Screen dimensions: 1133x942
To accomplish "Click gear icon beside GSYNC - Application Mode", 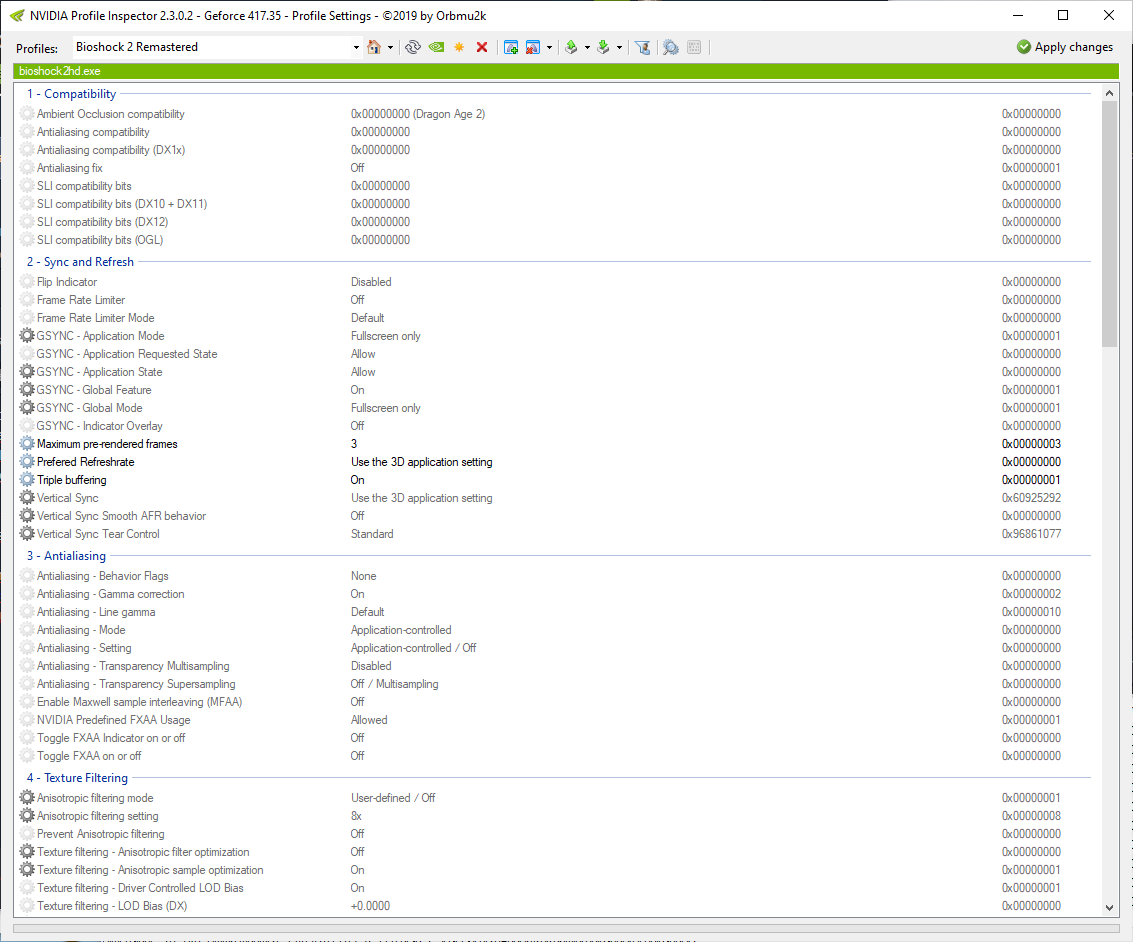I will coord(27,335).
